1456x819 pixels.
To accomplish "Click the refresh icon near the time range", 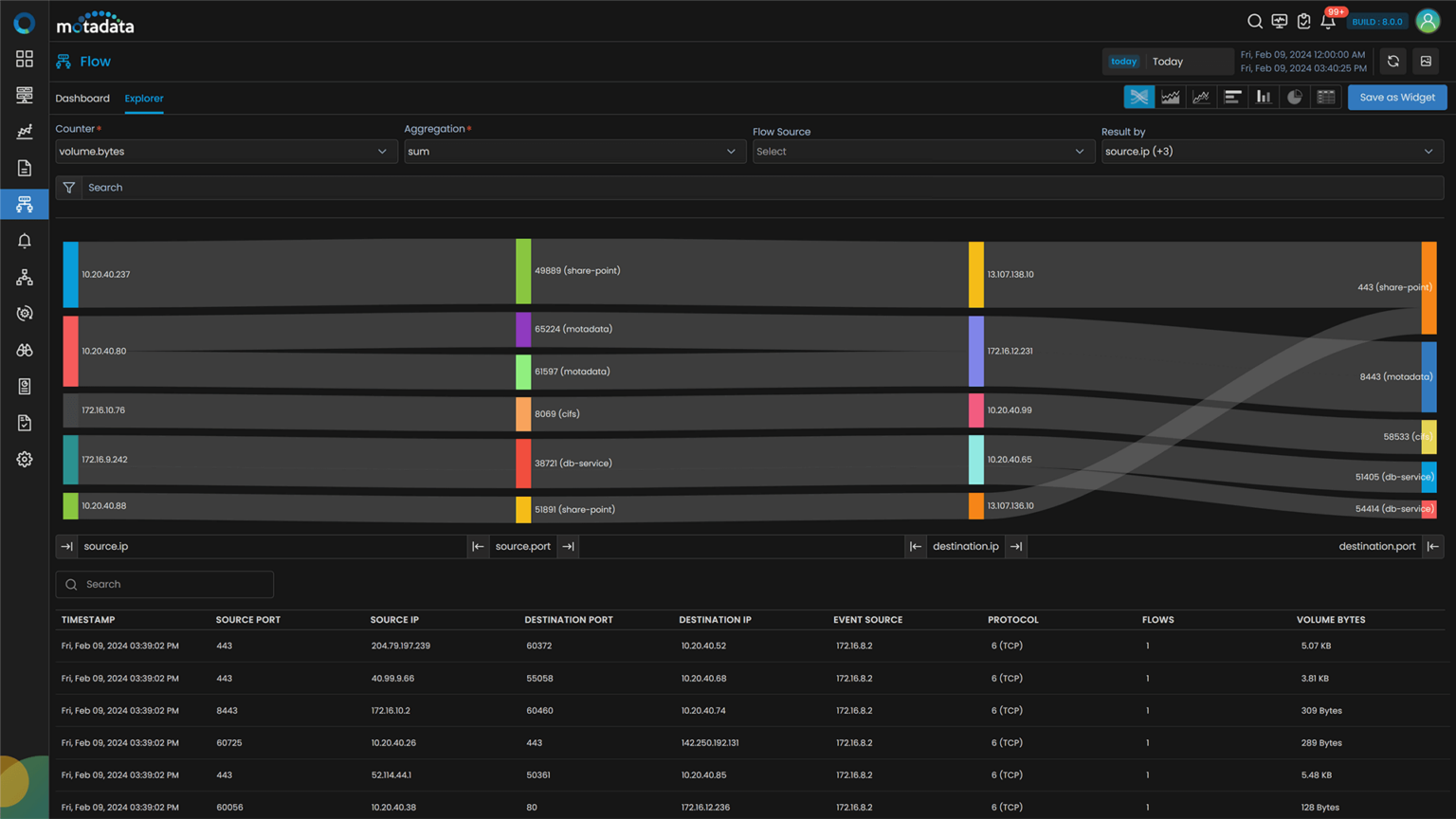I will click(1392, 61).
